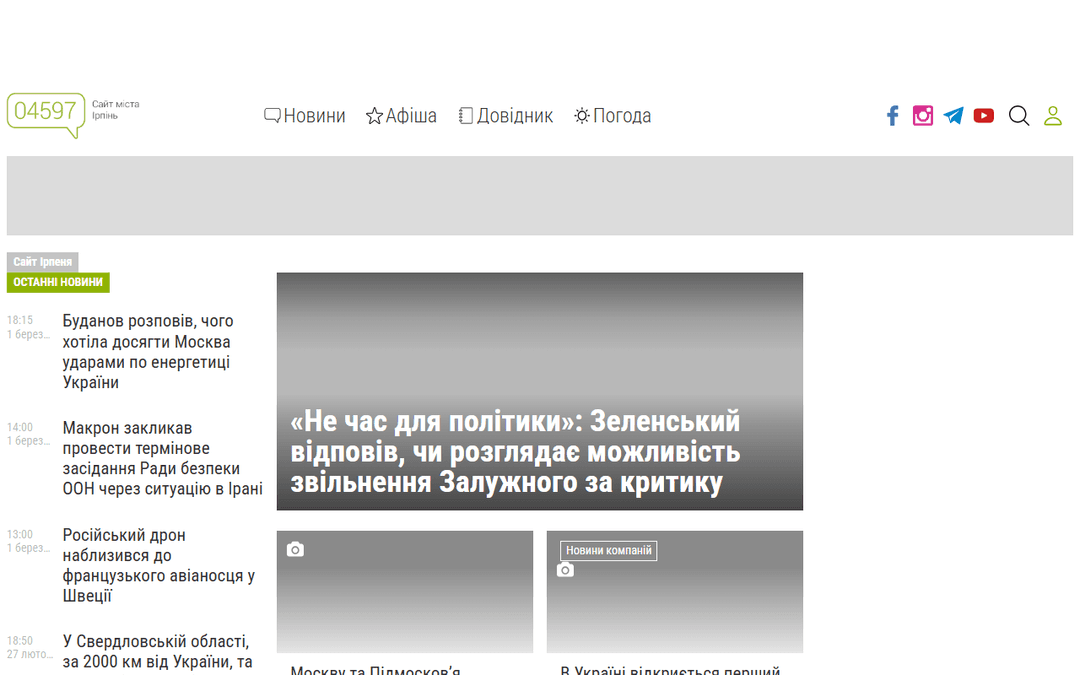Click the ОСТАННІ НОВИНИ label
The height and width of the screenshot is (675, 1080).
[58, 282]
